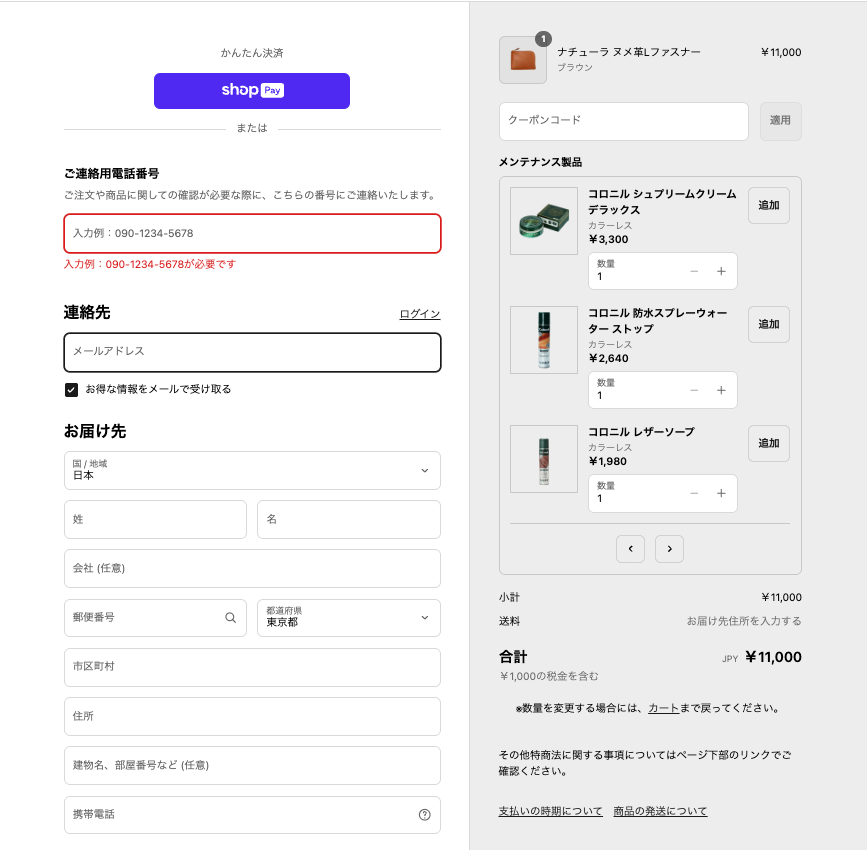Add Collonil Leather Soap to order
867x850 pixels.
768,443
